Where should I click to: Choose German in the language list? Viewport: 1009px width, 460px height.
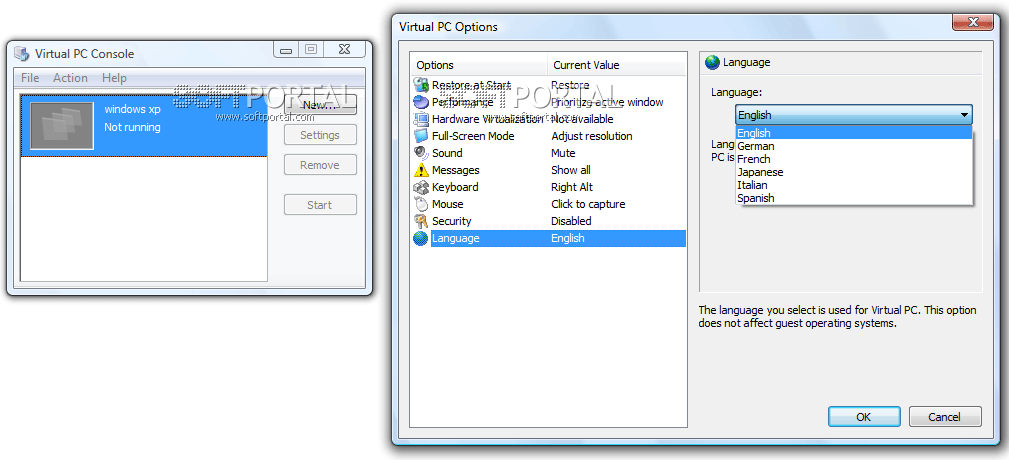tap(853, 146)
